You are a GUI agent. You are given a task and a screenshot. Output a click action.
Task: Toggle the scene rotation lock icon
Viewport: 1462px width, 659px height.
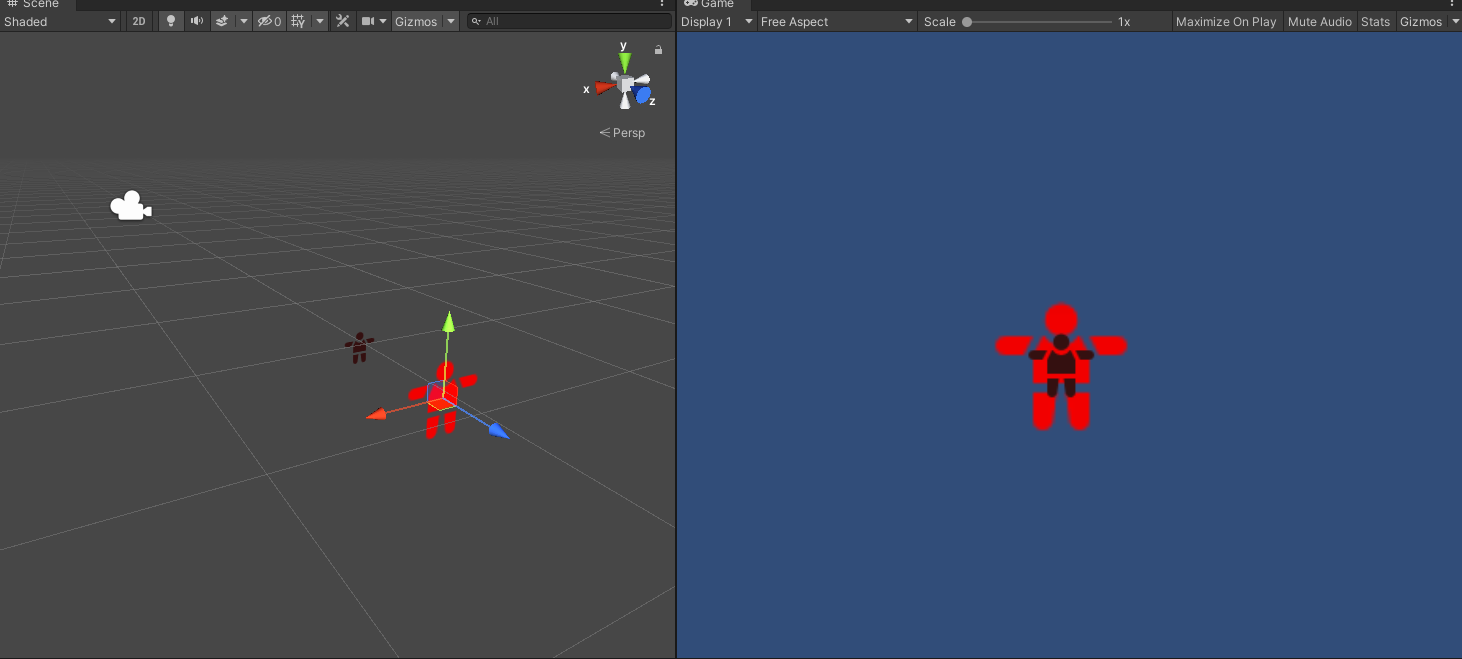(x=658, y=49)
